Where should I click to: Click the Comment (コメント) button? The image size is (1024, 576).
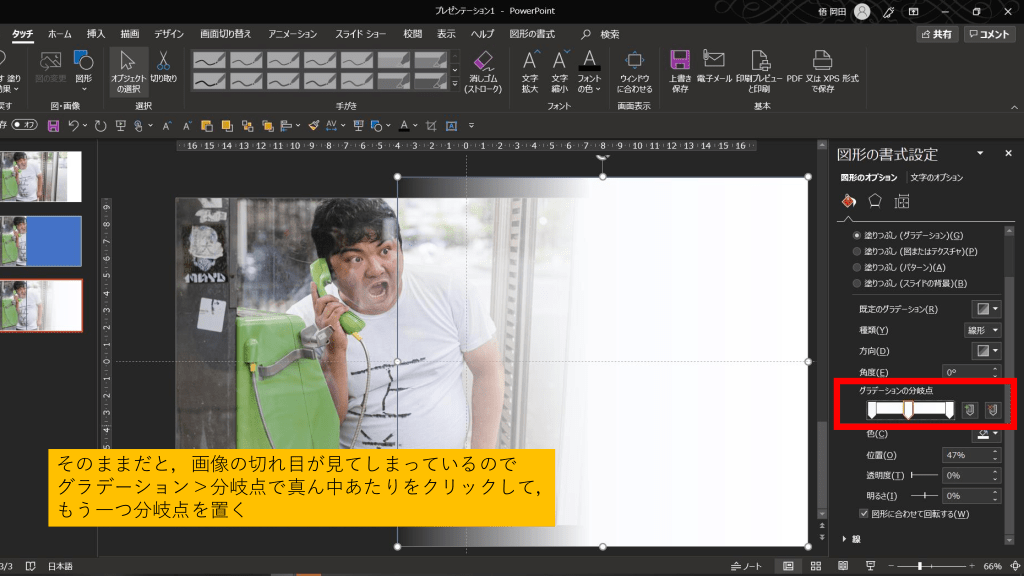[990, 34]
